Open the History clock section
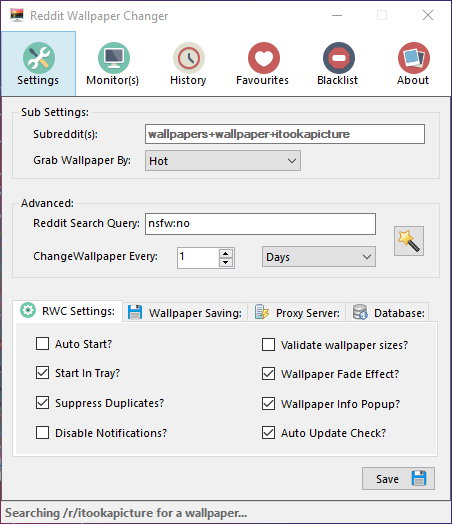 click(188, 64)
